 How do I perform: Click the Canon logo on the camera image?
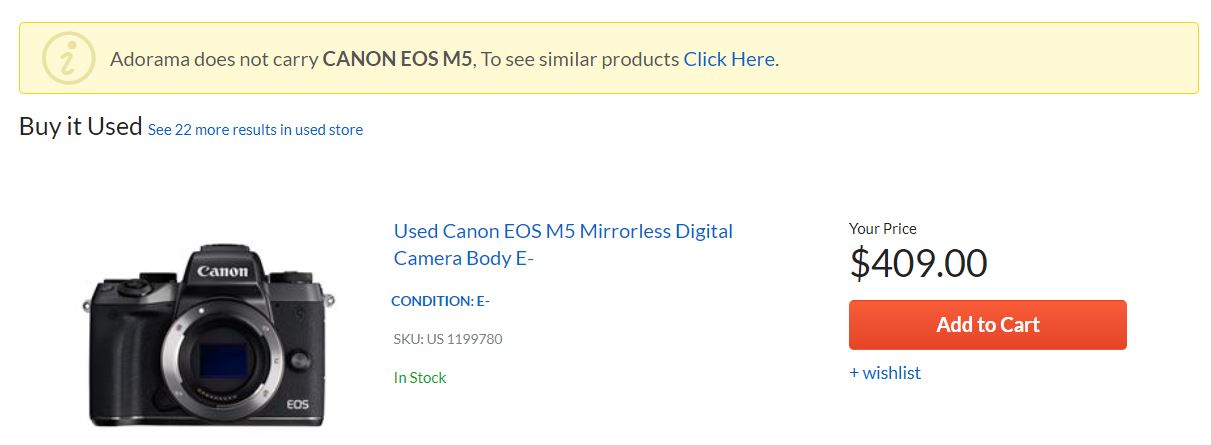[x=222, y=271]
